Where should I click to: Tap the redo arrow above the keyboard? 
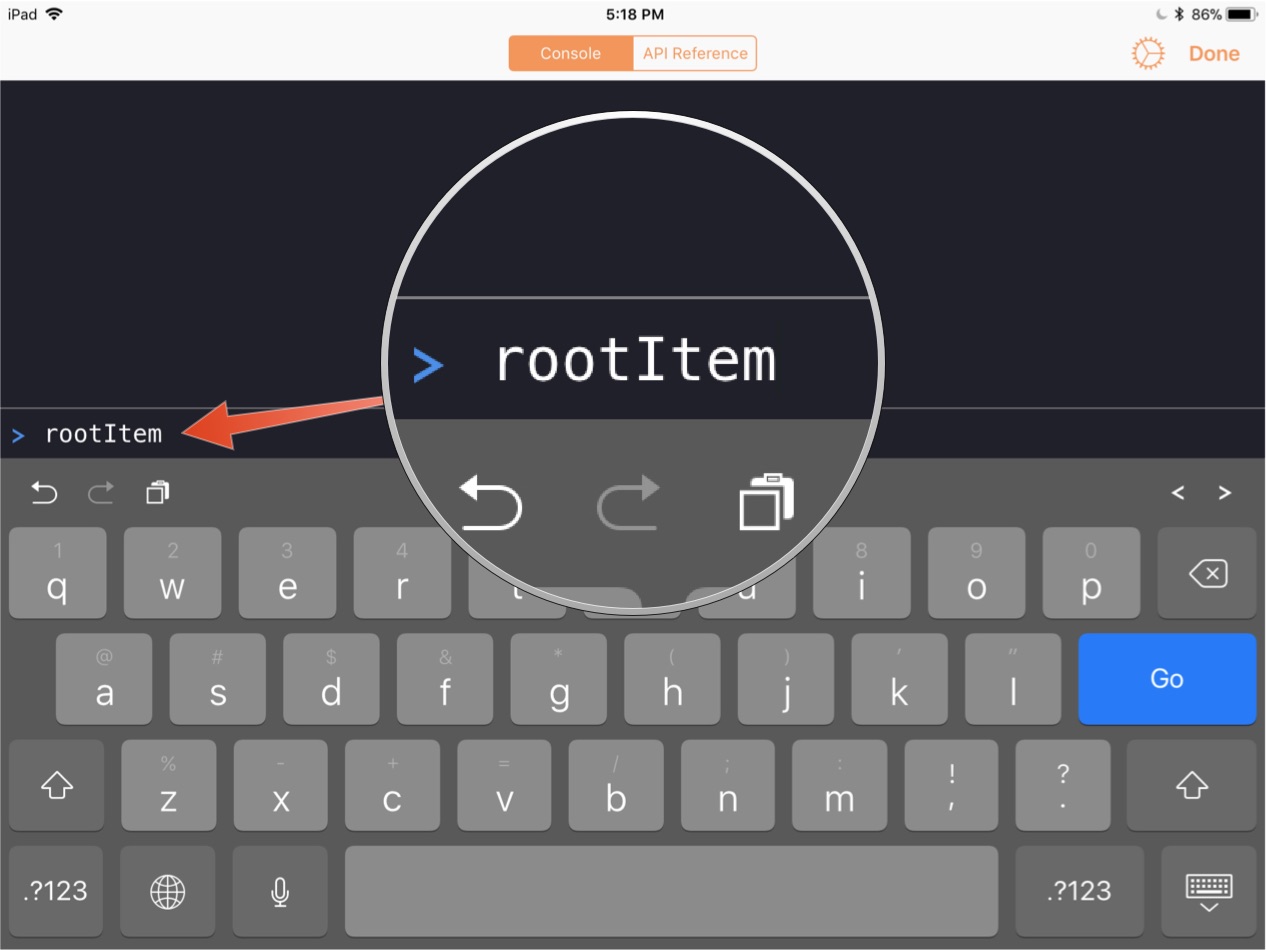click(101, 492)
